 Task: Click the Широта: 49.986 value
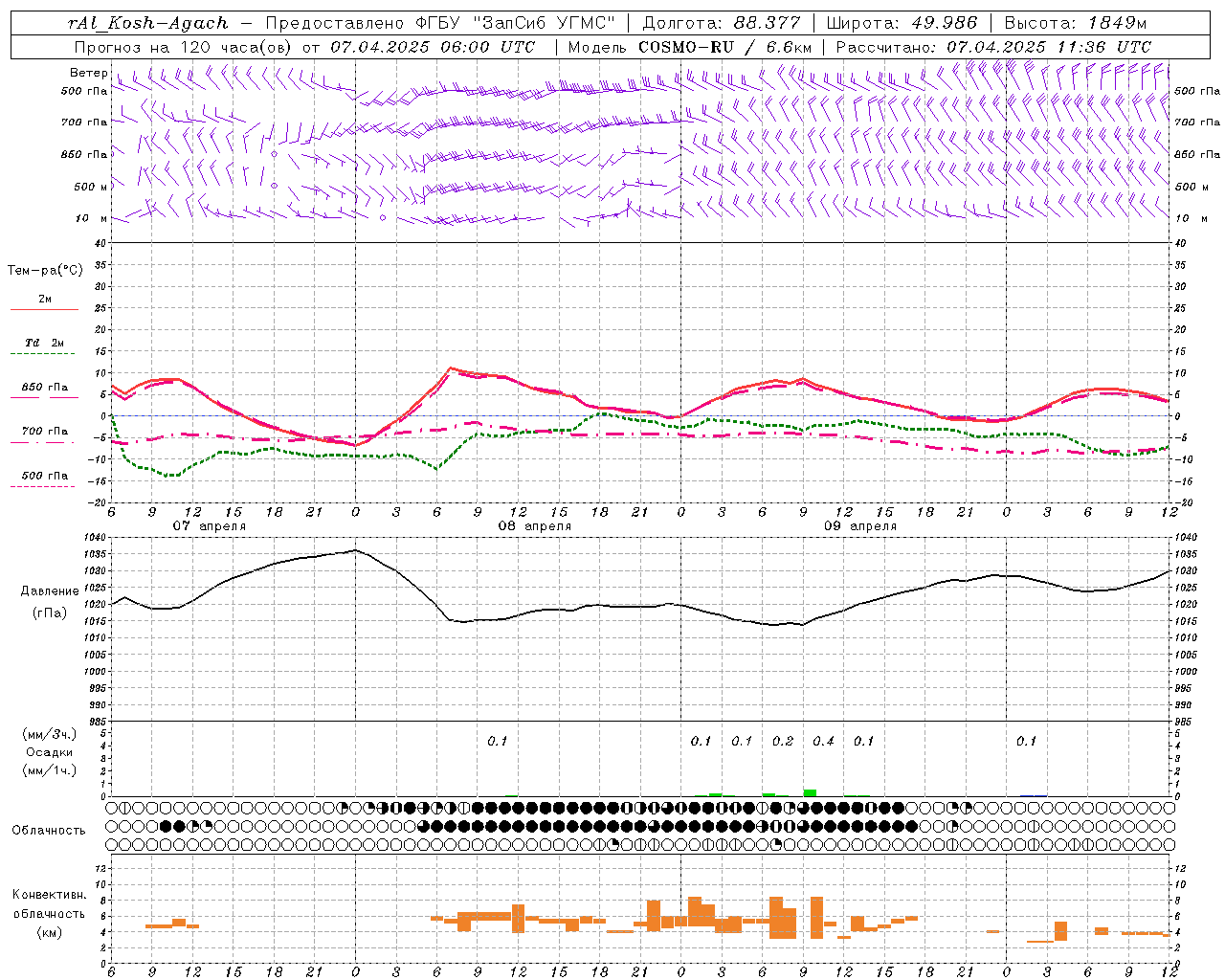902,23
